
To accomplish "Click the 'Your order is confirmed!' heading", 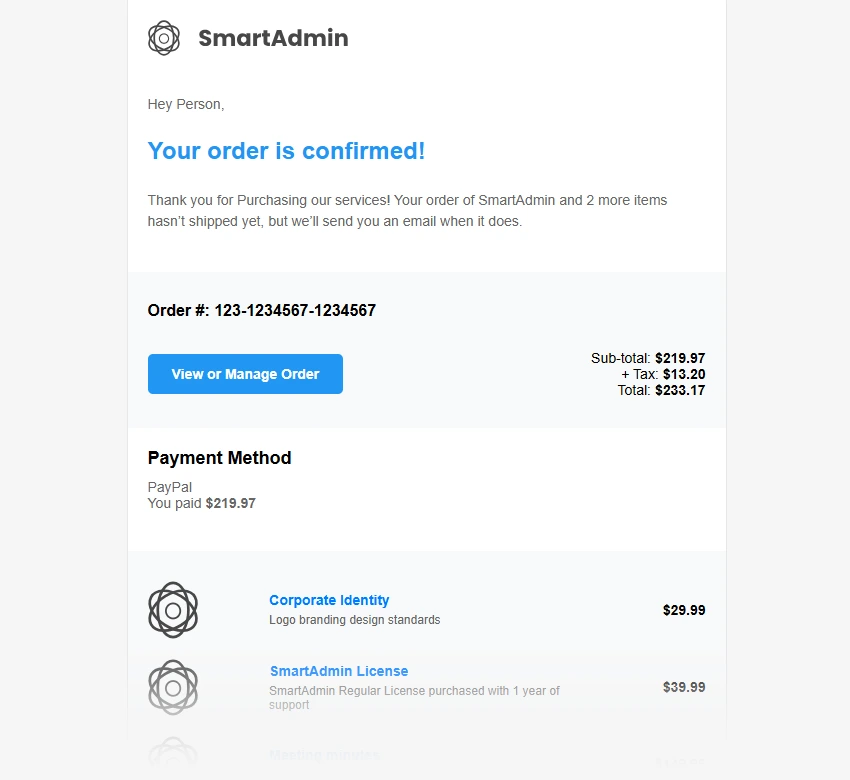I will coord(286,151).
